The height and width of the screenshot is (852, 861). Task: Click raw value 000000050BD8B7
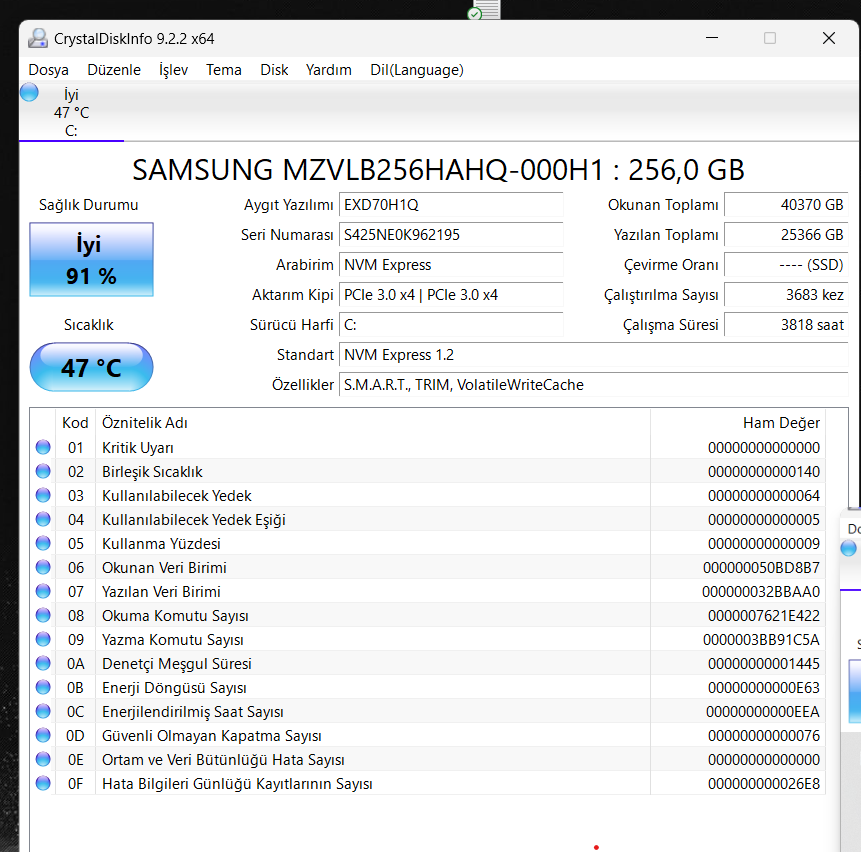point(761,568)
